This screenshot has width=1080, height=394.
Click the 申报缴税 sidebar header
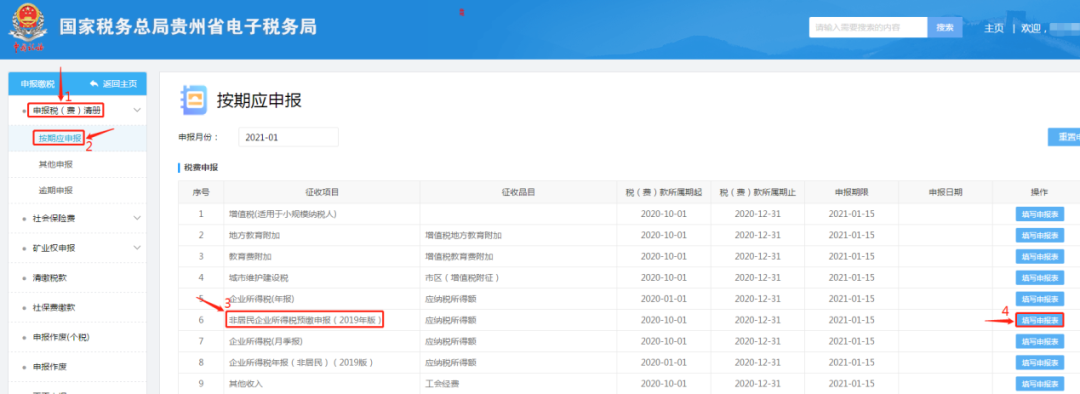tap(37, 84)
